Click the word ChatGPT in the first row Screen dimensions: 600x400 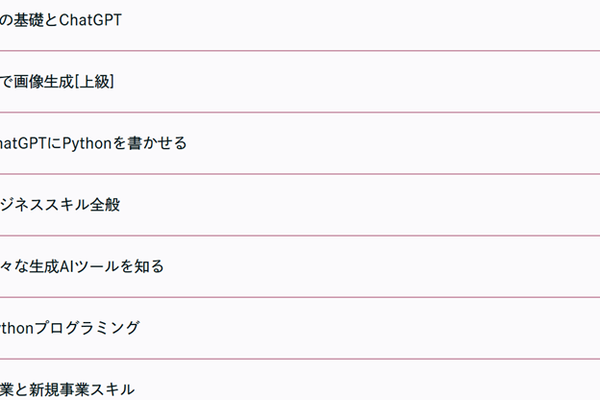pos(90,20)
